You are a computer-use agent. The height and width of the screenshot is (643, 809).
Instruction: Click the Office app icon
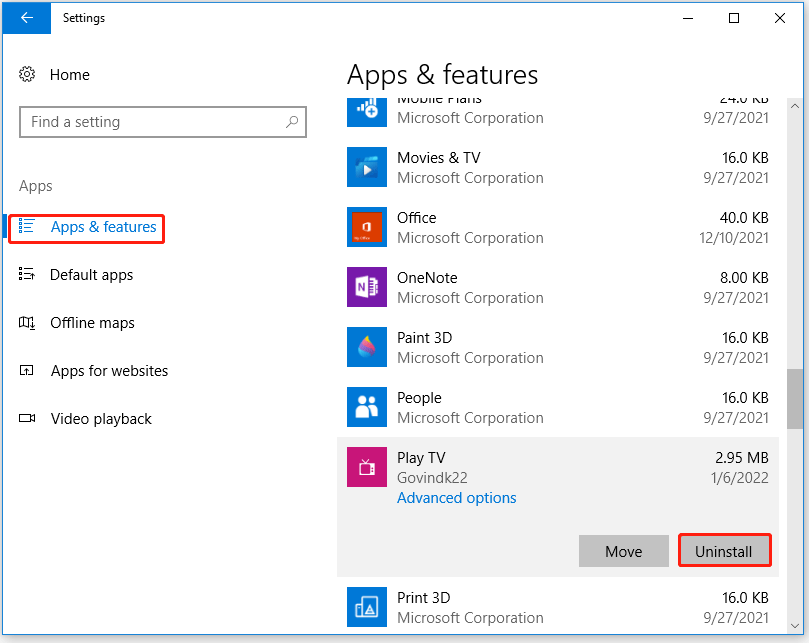366,227
